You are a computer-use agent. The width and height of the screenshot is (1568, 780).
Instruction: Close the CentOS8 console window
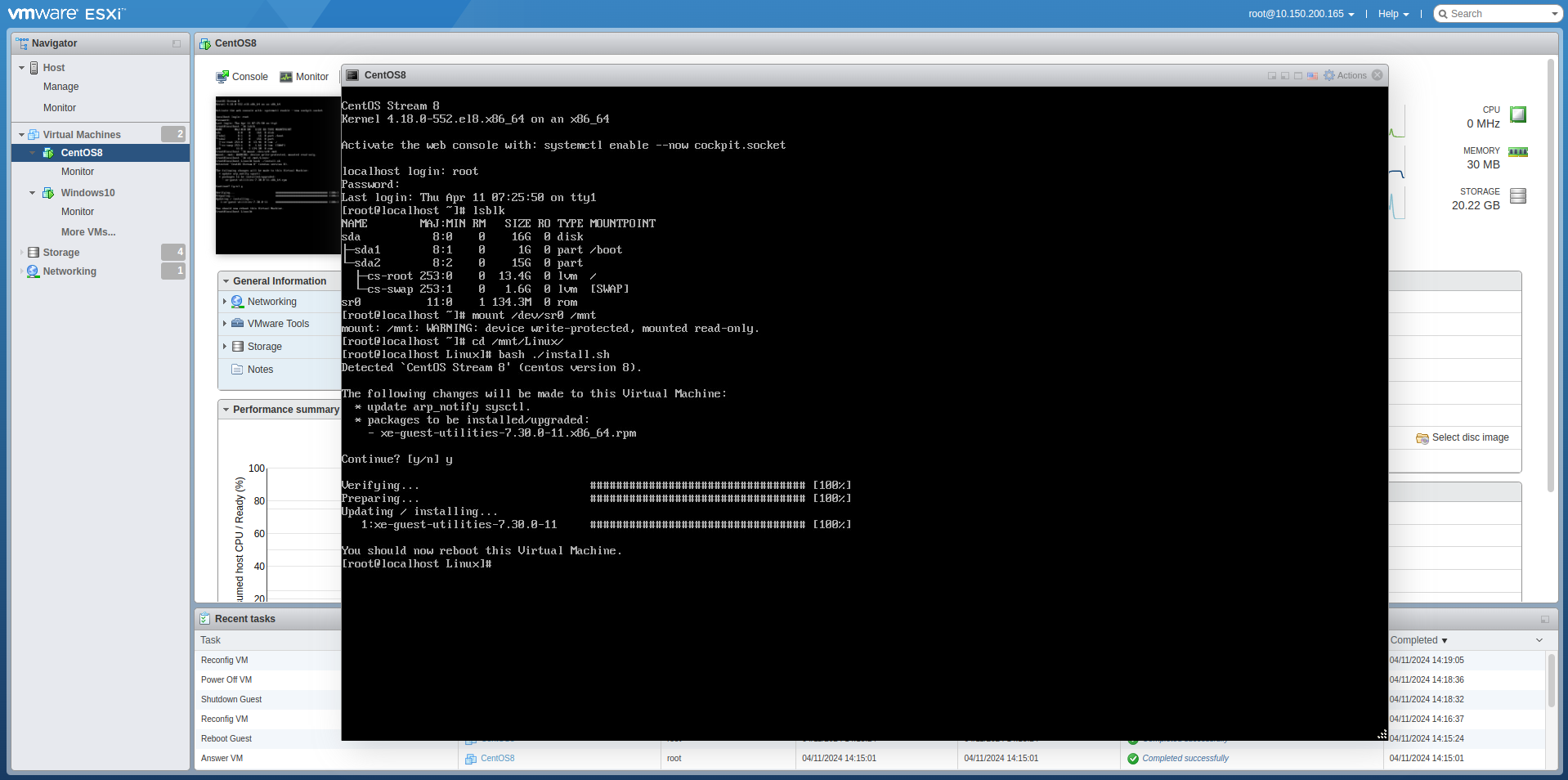coord(1378,75)
